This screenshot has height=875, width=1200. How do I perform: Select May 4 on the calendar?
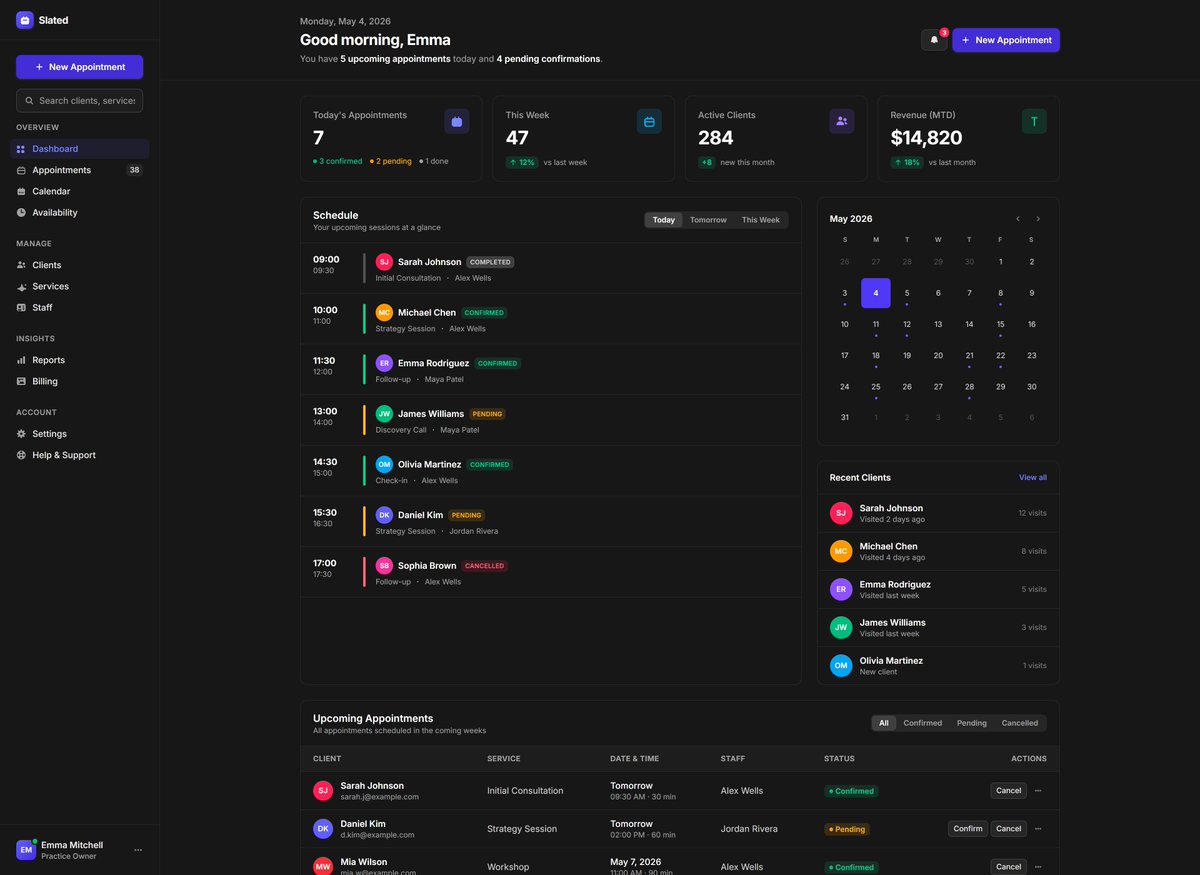[x=876, y=293]
